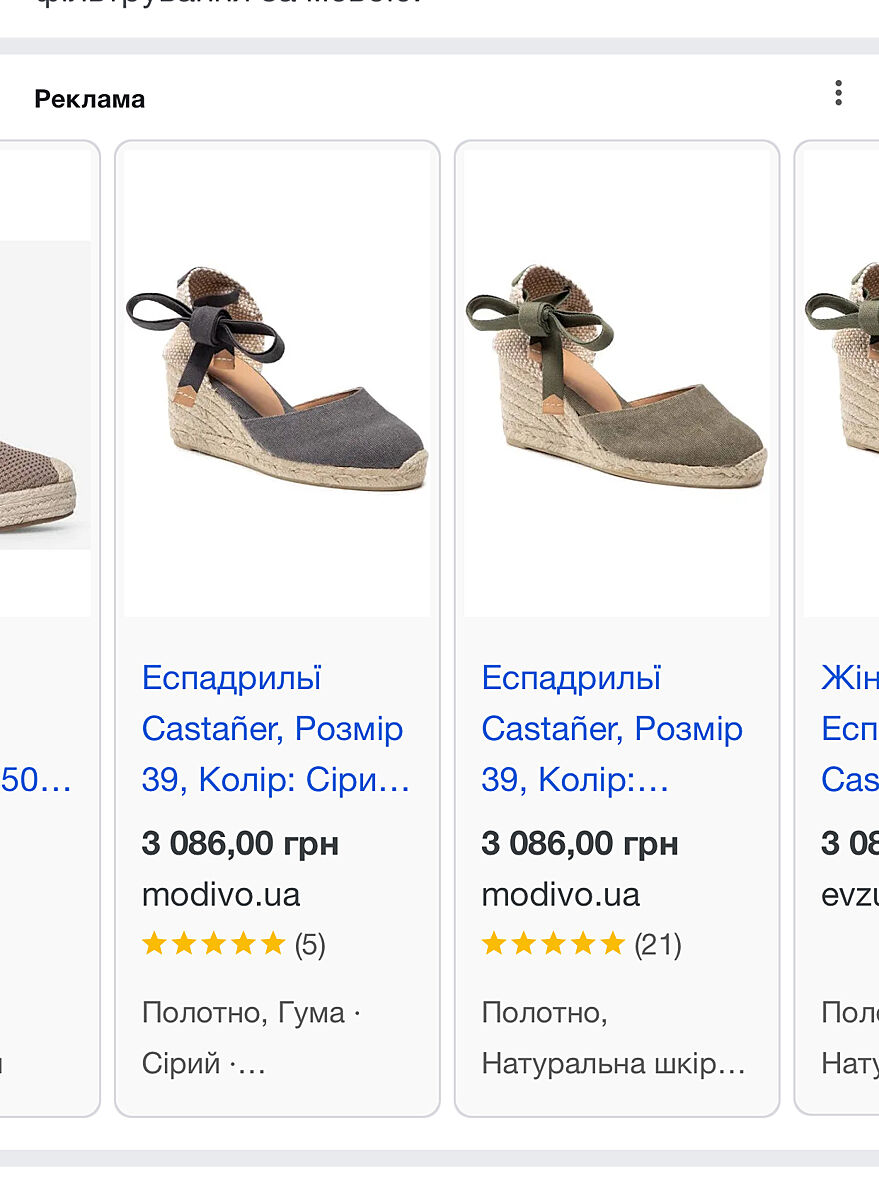Click 'Полотно, Гума · Сірий' description text
The width and height of the screenshot is (879, 1200).
[x=251, y=1037]
